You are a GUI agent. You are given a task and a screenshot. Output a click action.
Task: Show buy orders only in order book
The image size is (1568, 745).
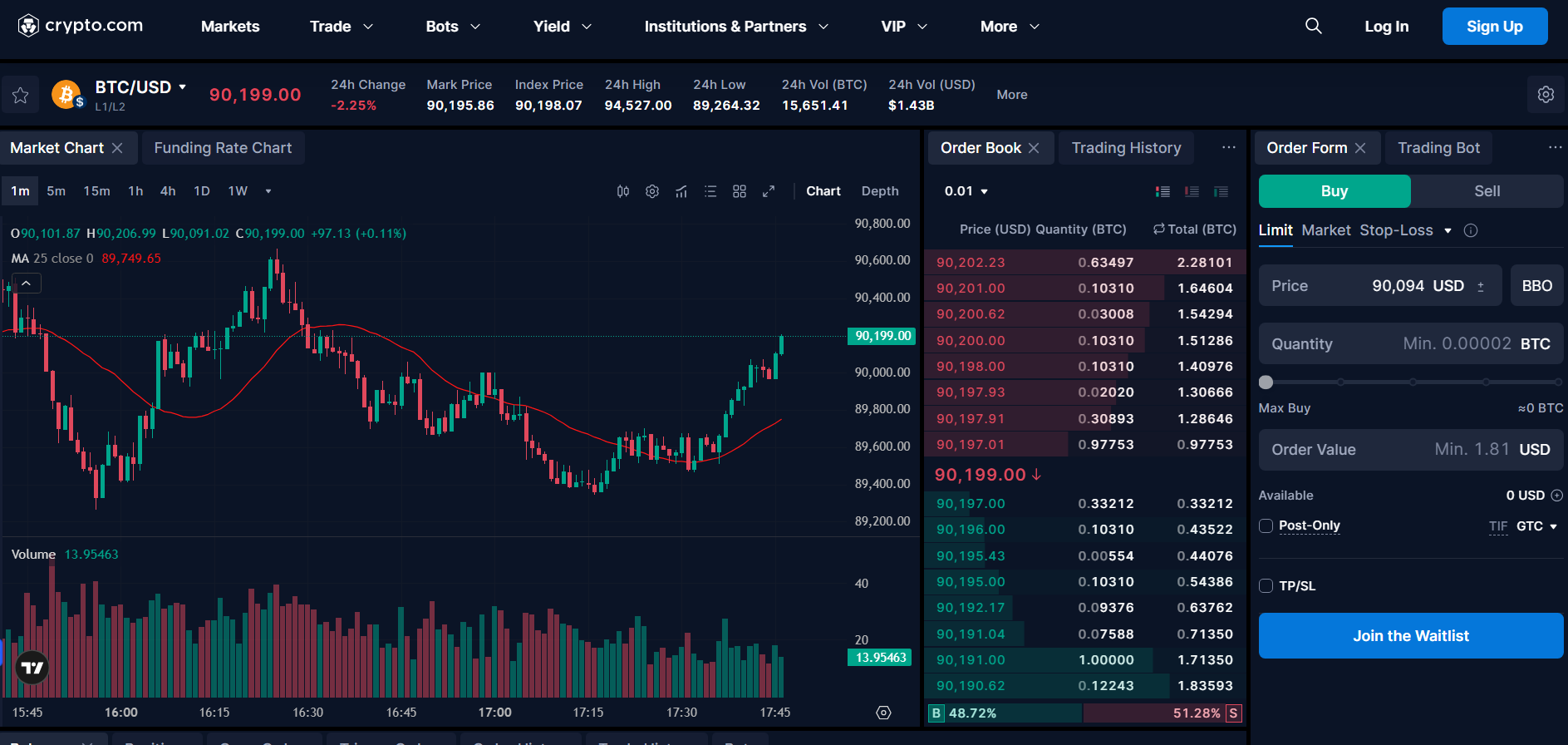click(1221, 191)
